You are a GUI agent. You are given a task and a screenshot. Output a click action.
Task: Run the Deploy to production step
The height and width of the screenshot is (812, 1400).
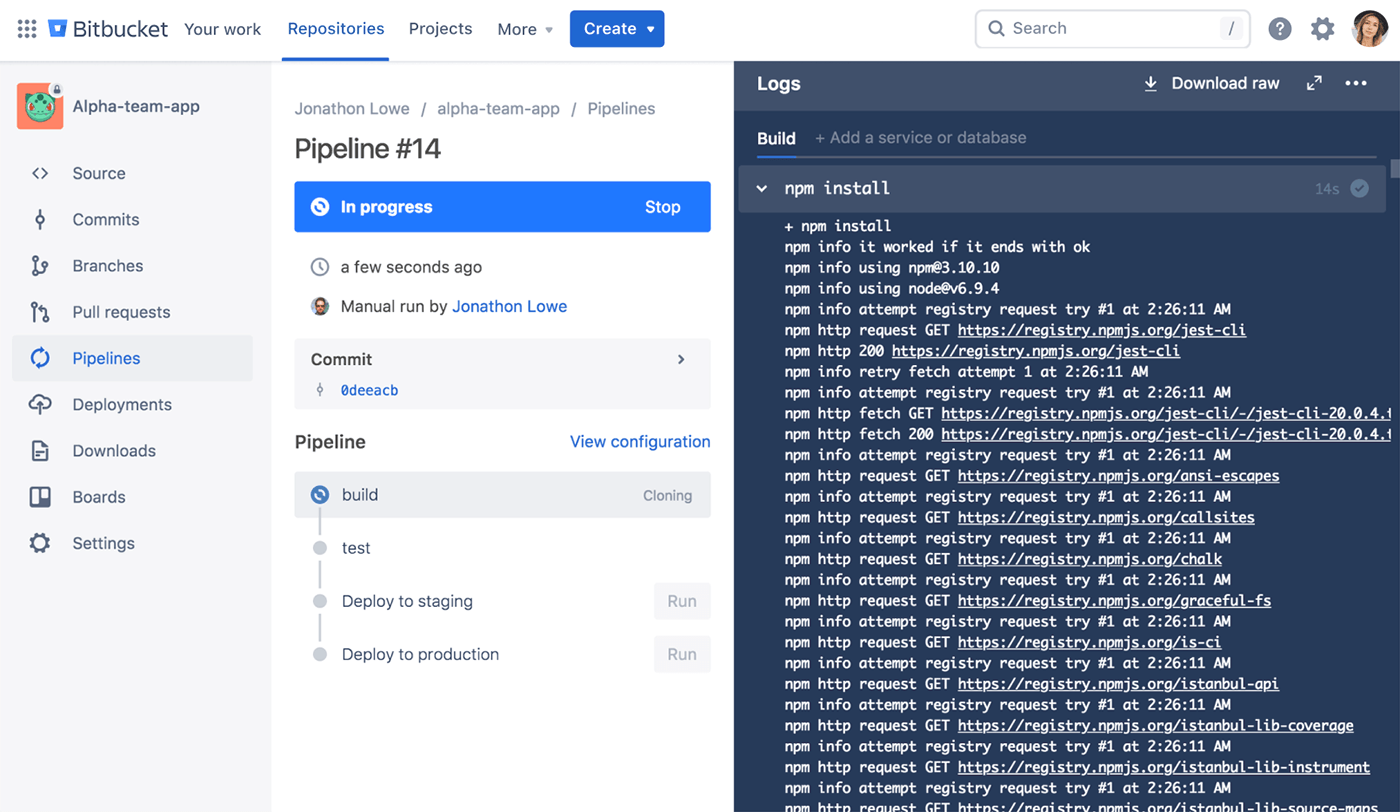pyautogui.click(x=682, y=654)
